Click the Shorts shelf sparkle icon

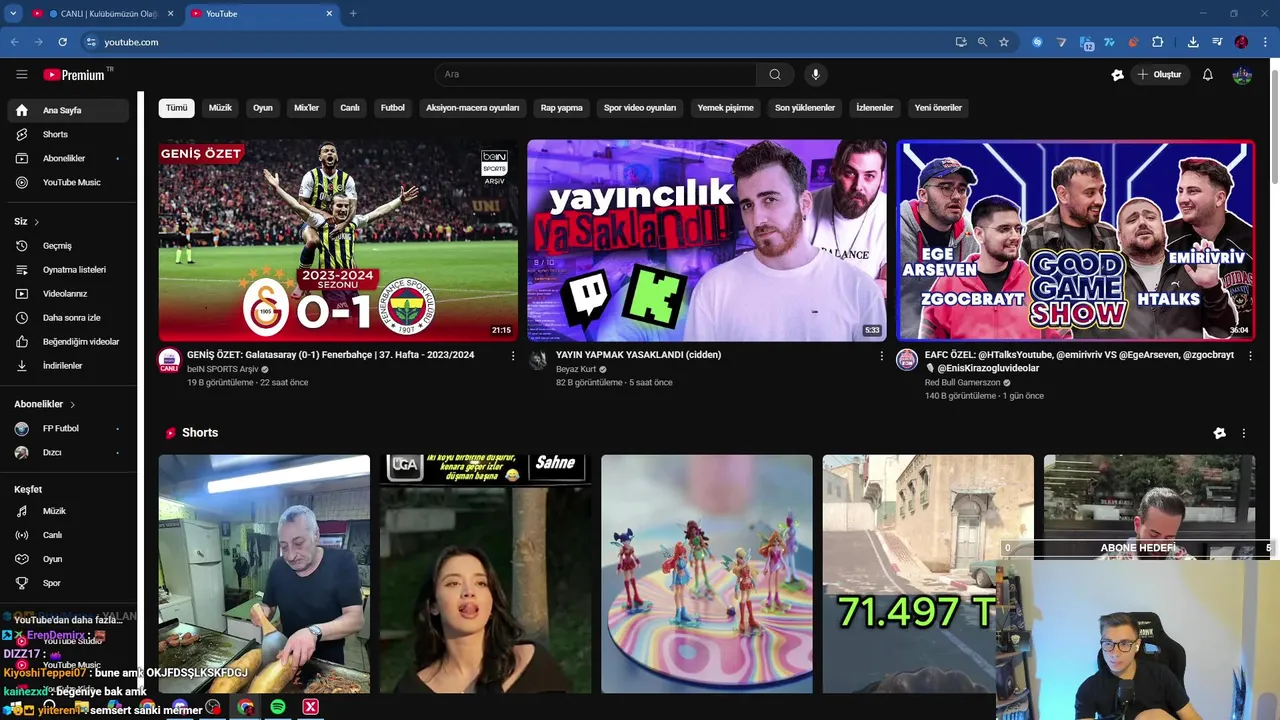(1219, 433)
